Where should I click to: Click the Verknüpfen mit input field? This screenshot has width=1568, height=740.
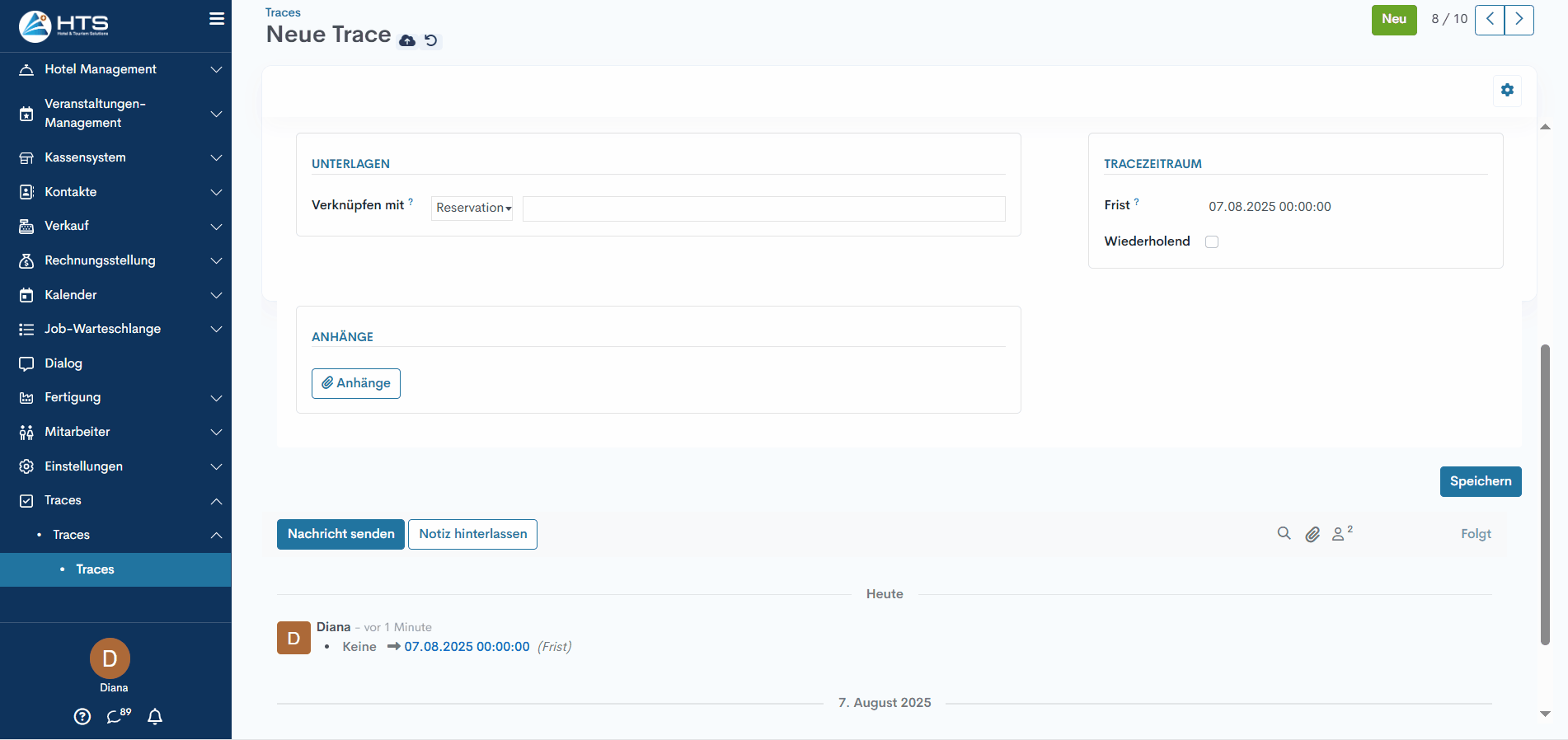[763, 208]
